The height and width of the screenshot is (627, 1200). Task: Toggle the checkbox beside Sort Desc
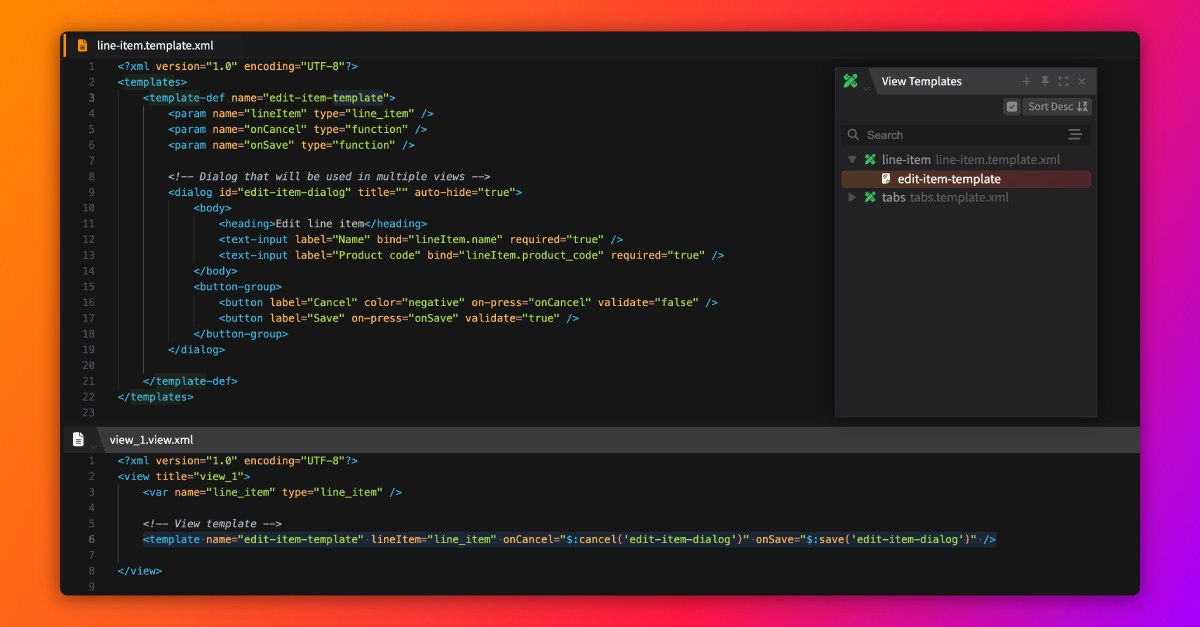[1012, 107]
